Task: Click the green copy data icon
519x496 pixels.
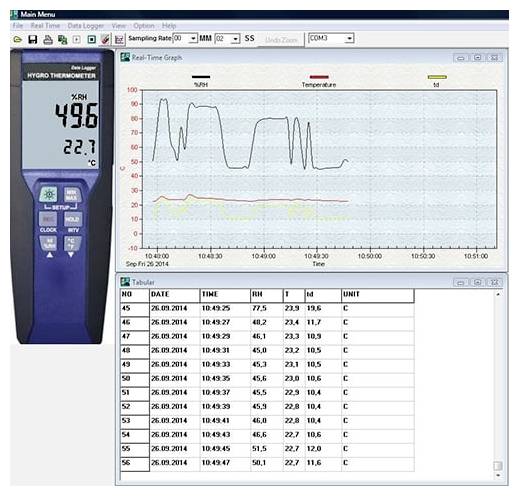Action: coord(62,40)
